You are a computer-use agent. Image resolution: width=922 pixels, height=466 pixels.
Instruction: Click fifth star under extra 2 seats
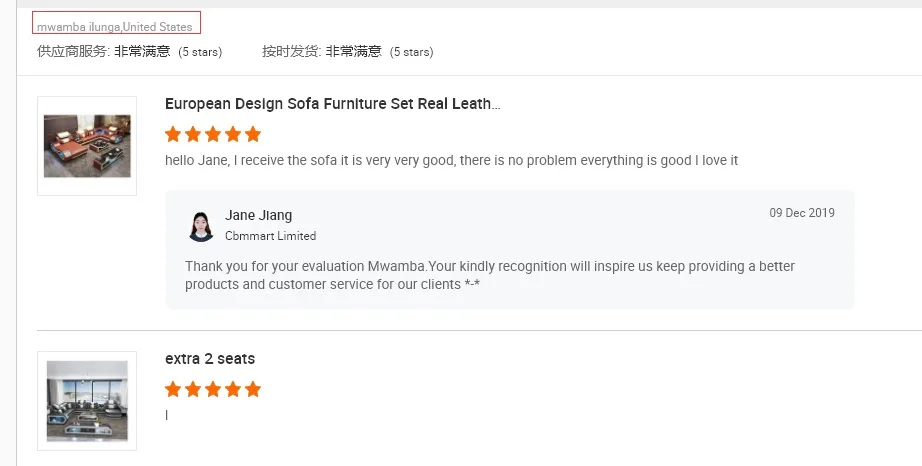tap(253, 389)
